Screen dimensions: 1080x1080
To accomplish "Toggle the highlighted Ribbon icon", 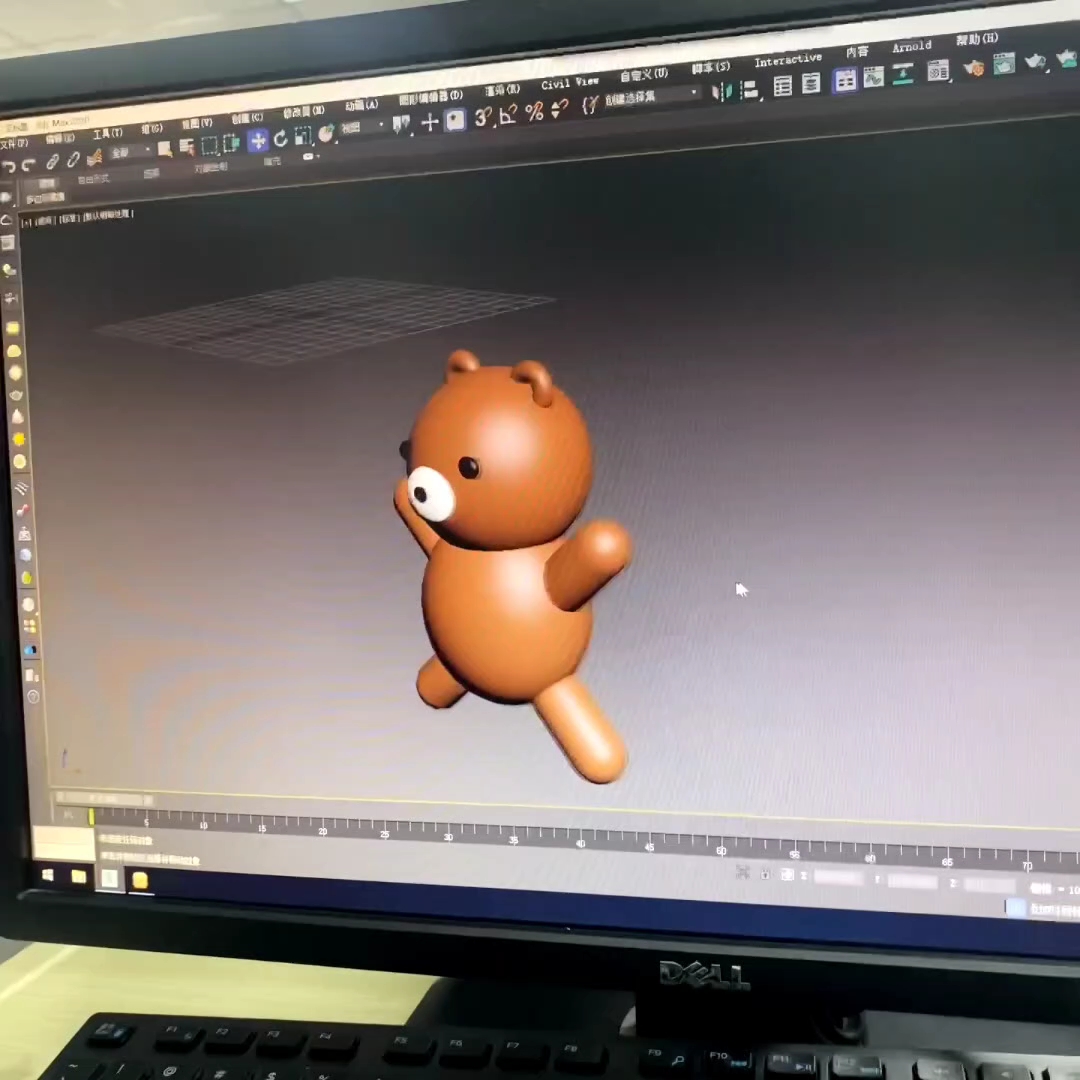I will coord(845,81).
